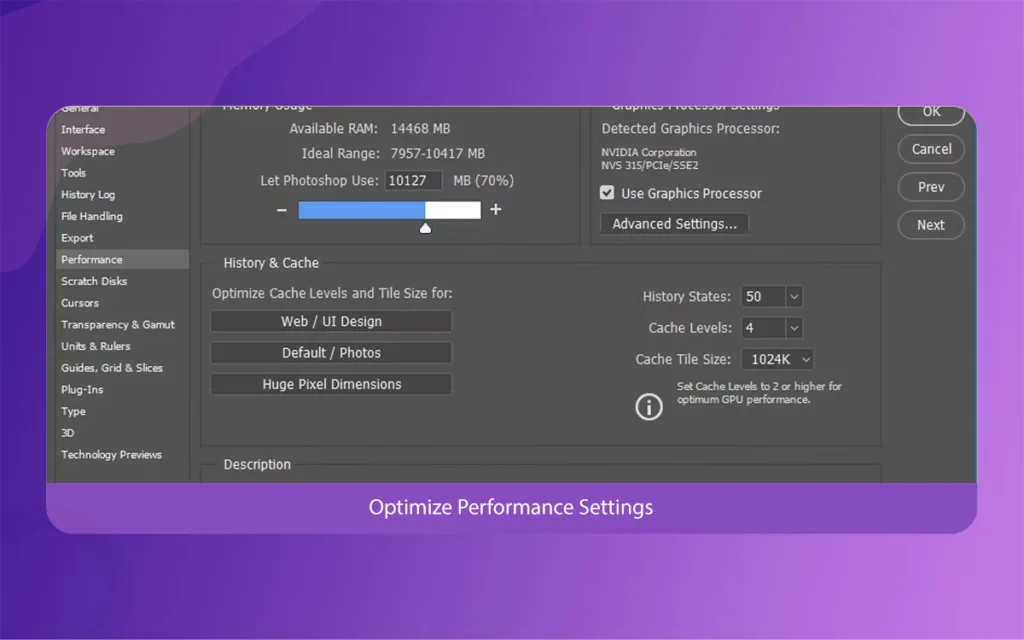This screenshot has width=1024, height=640.
Task: Open Transparency & Gamut preferences
Action: pos(118,325)
